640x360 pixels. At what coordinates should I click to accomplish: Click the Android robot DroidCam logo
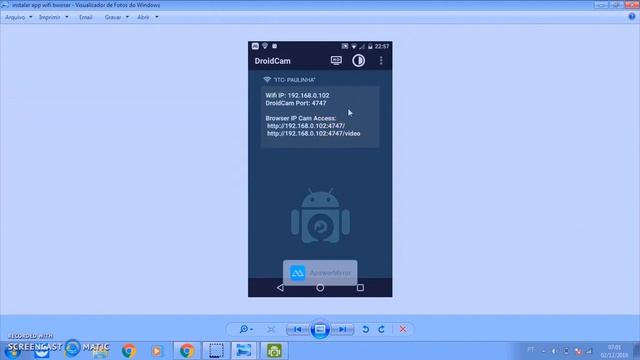click(x=320, y=216)
